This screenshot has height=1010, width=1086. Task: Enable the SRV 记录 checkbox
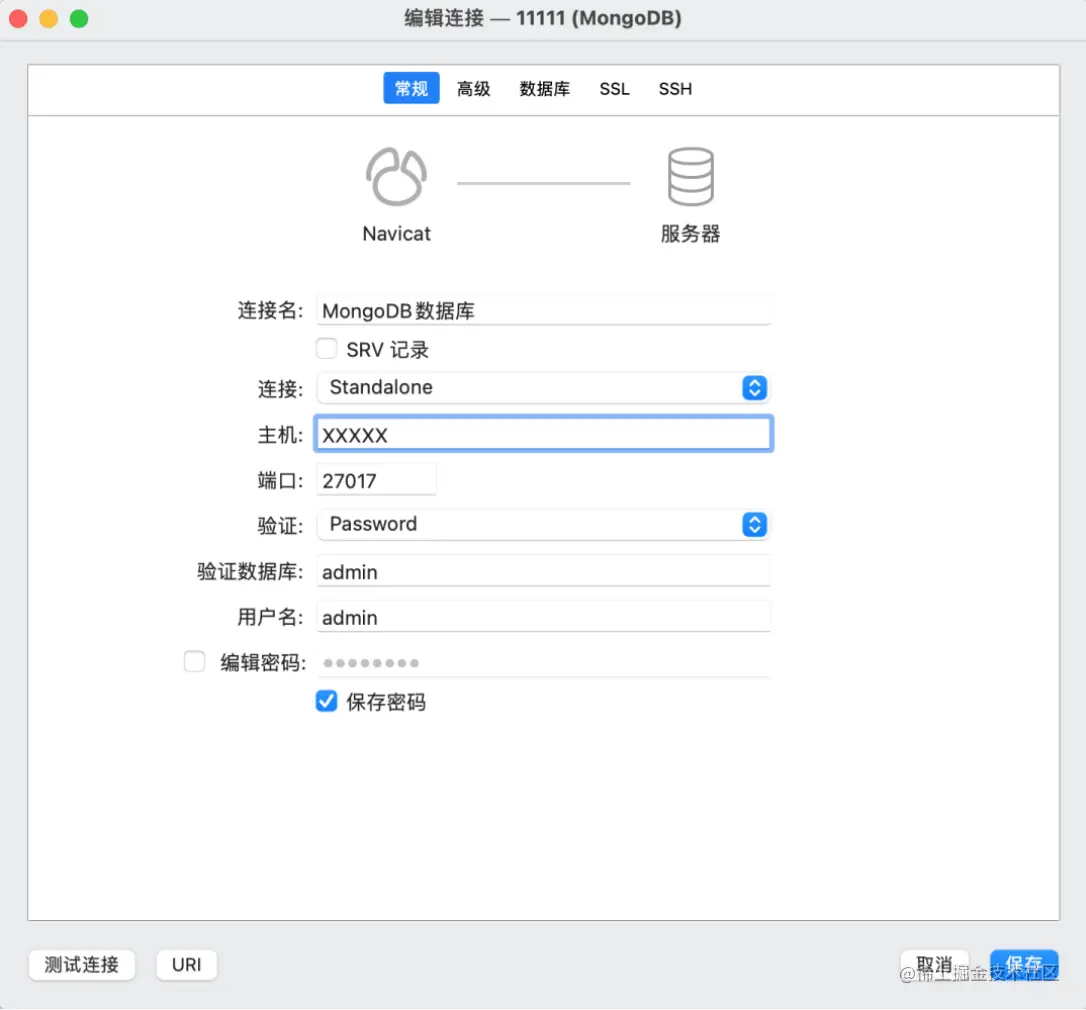point(326,348)
